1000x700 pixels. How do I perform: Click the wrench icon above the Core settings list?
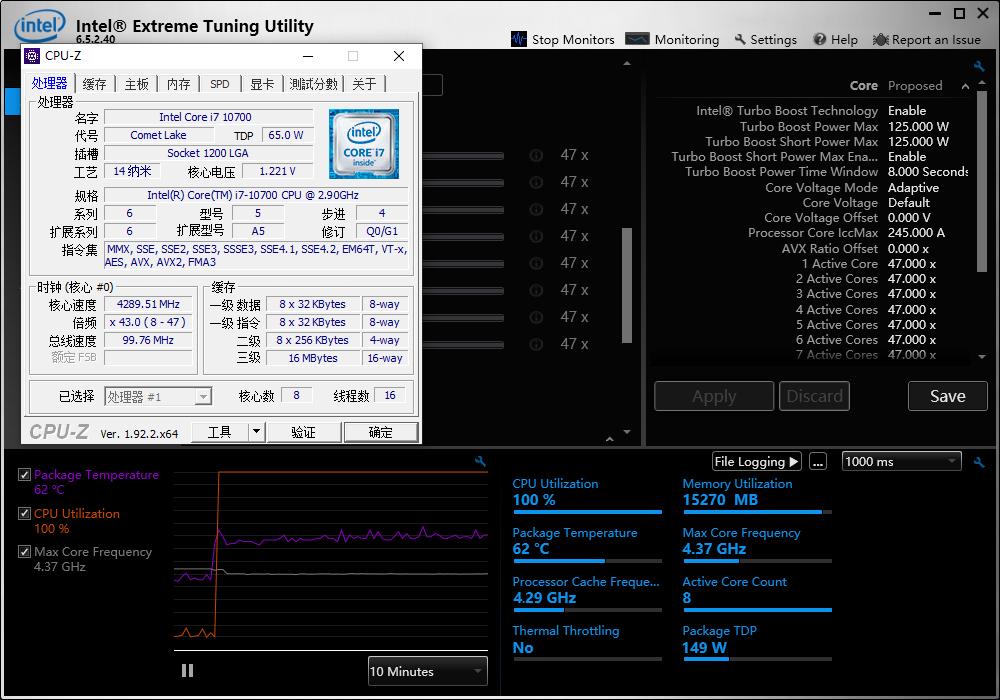pos(979,67)
